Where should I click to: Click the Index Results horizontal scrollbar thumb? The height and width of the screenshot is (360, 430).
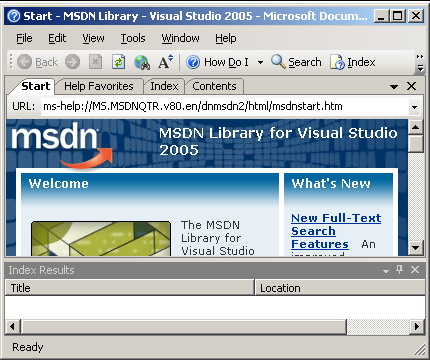[184, 326]
